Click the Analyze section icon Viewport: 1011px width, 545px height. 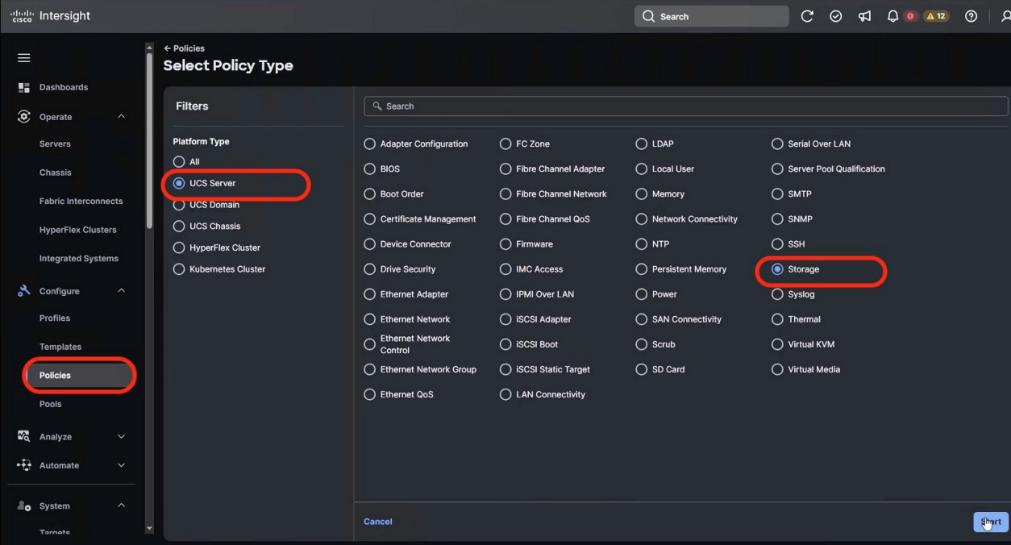[x=24, y=437]
